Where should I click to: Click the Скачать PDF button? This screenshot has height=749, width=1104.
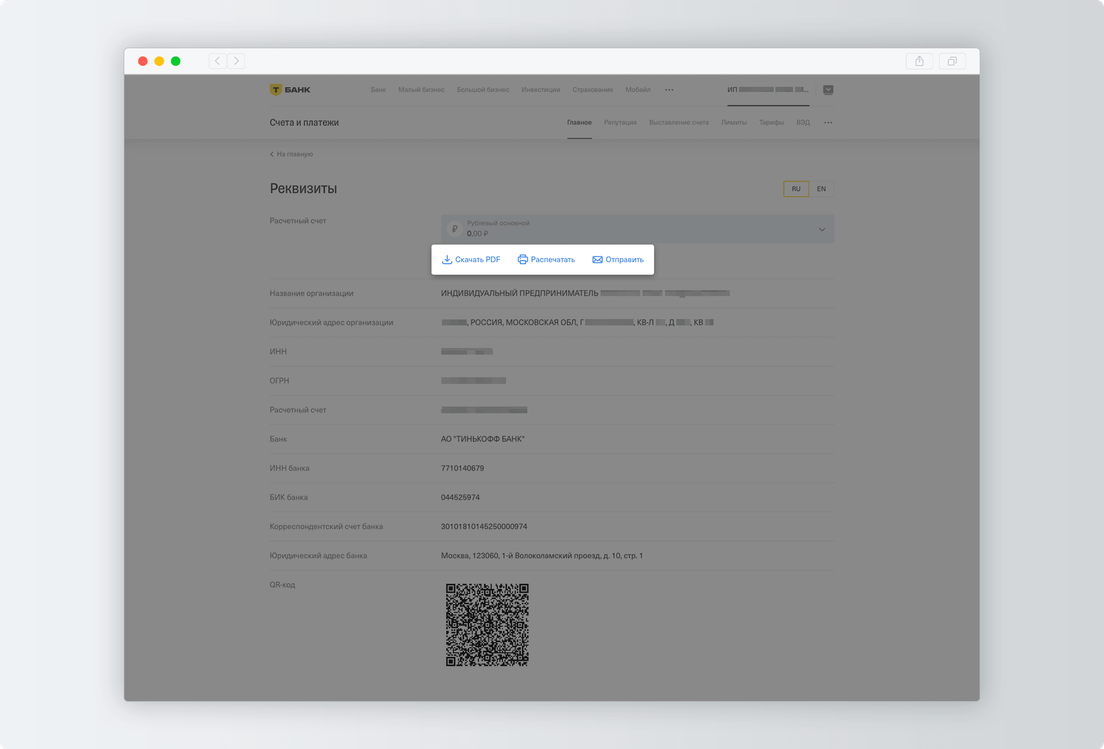[471, 260]
